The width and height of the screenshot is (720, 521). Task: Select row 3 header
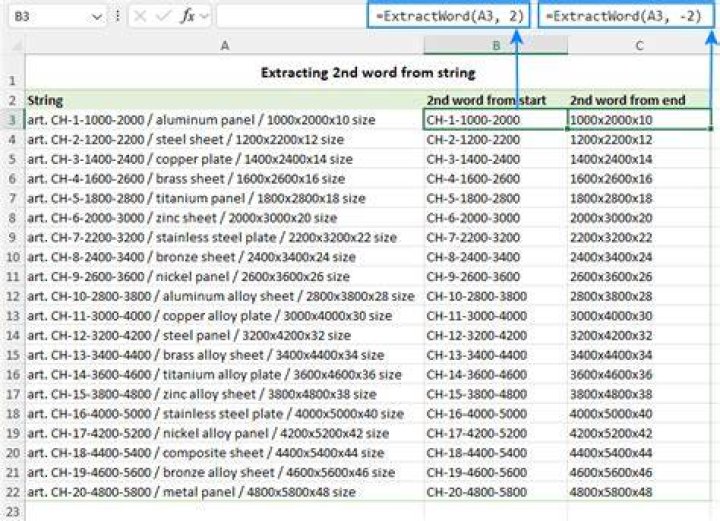[12, 120]
